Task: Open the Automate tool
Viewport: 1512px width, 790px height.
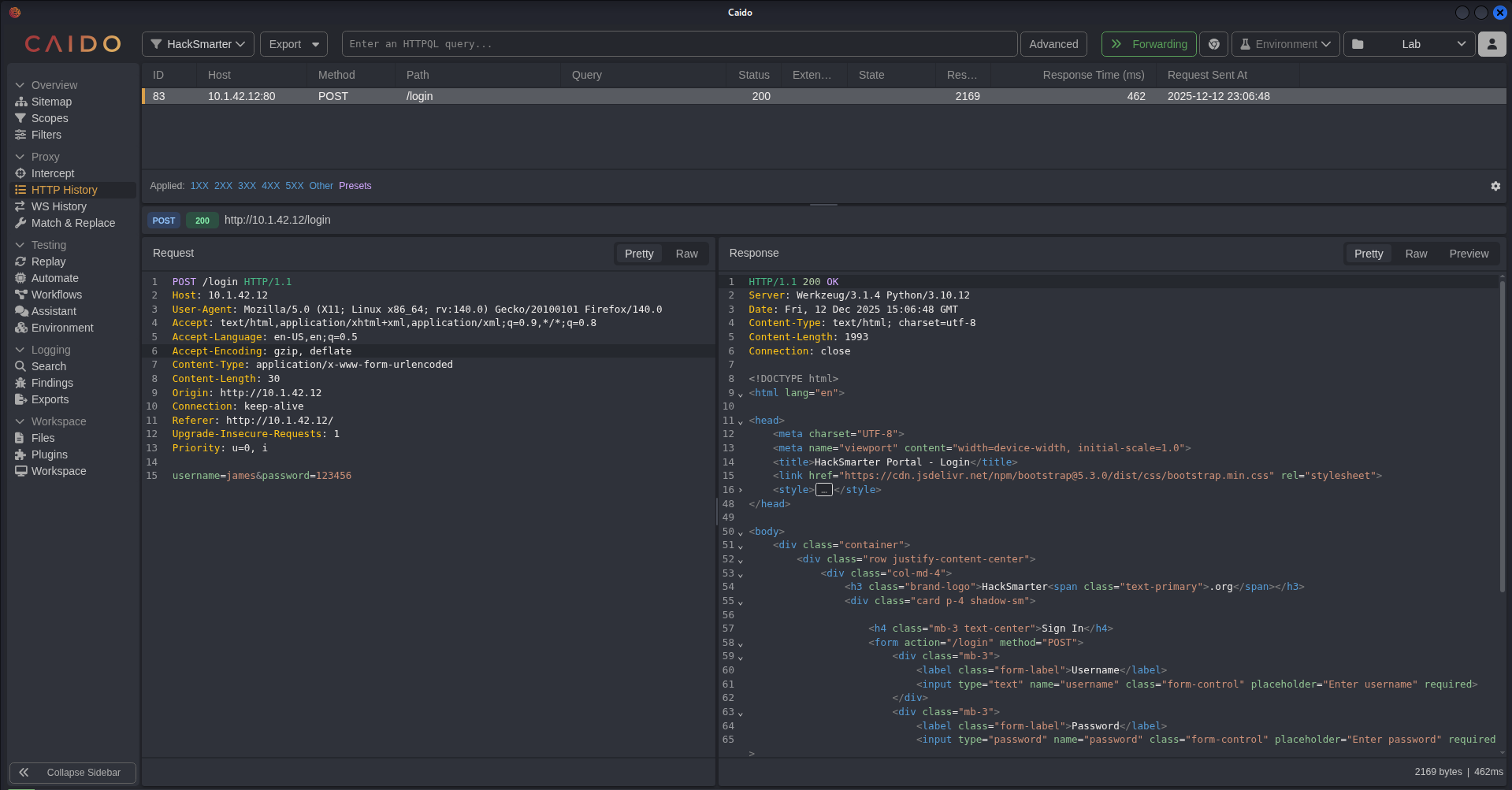Action: tap(54, 278)
